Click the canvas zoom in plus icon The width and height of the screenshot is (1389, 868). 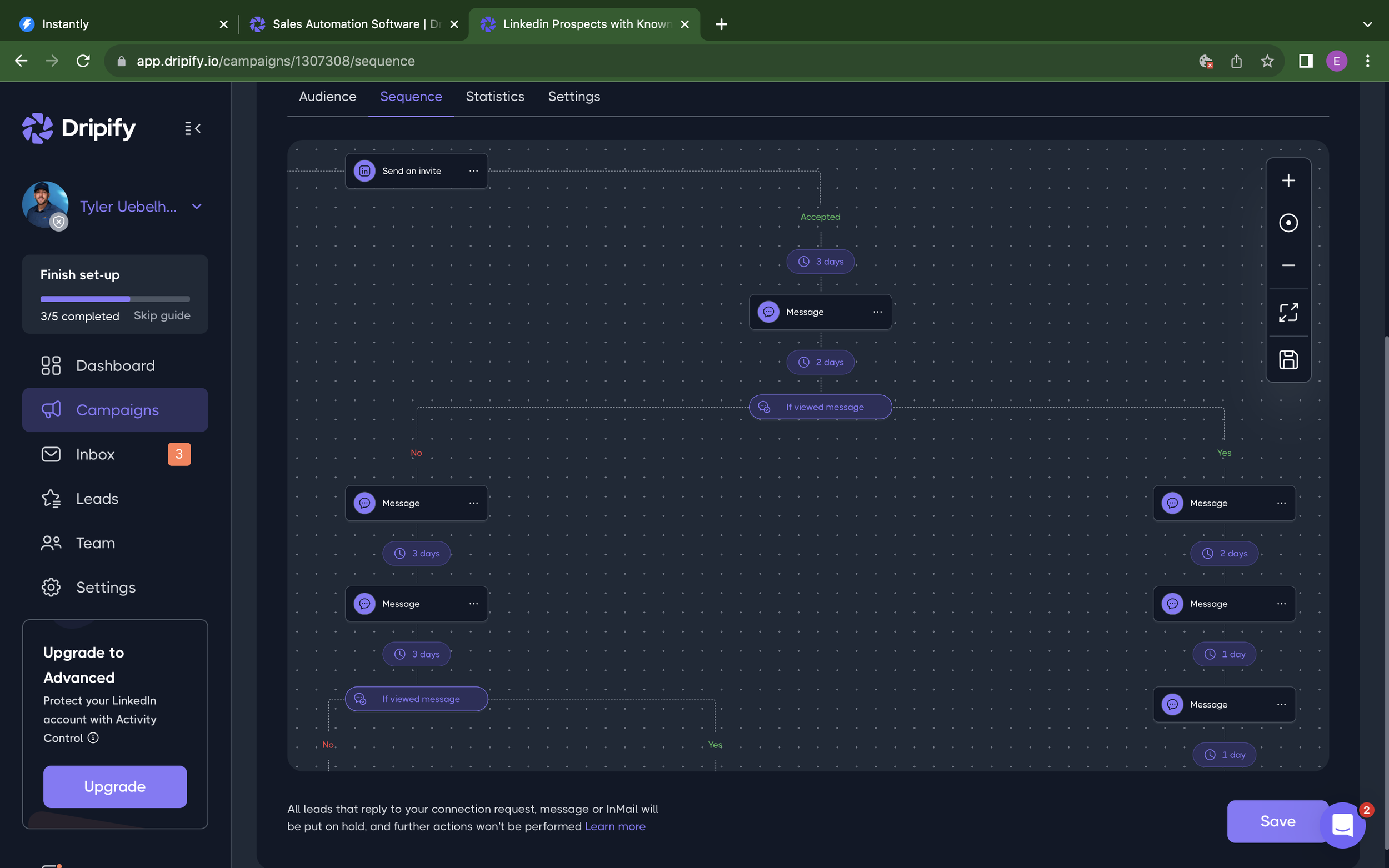tap(1288, 181)
